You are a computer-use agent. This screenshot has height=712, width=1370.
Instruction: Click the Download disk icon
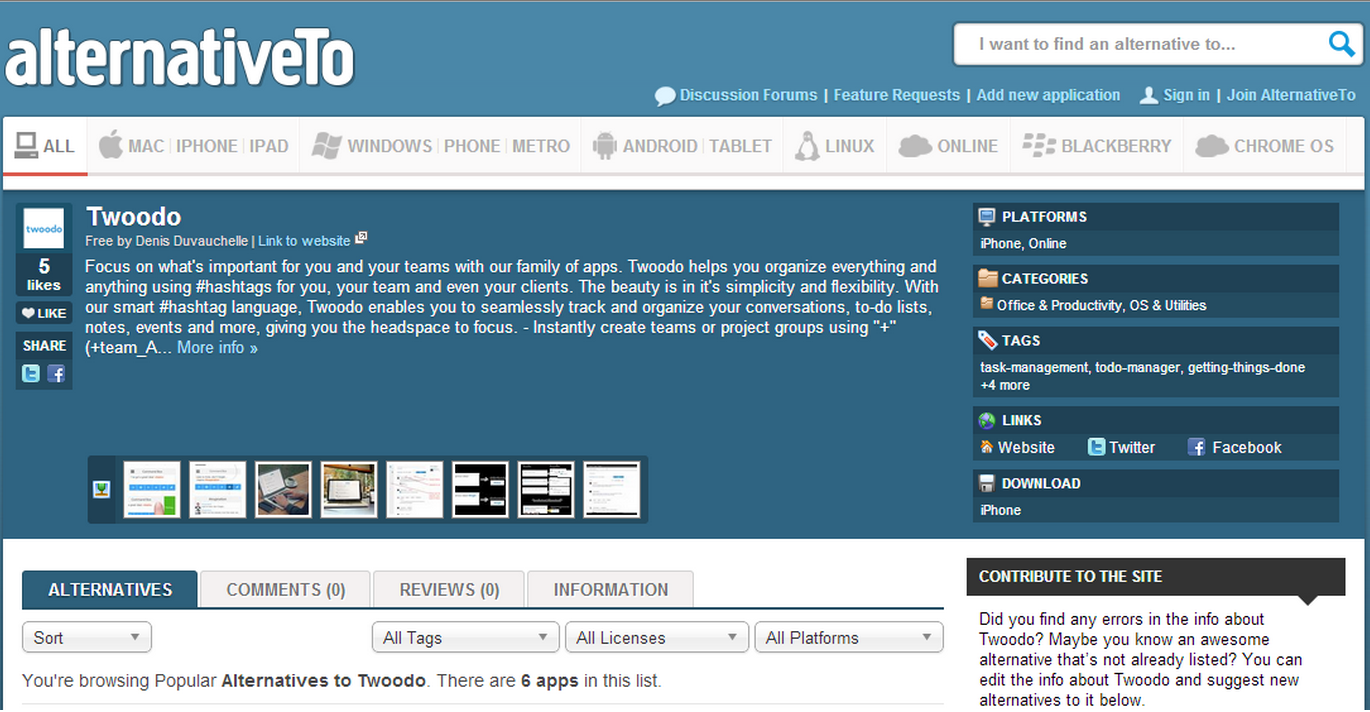[x=988, y=484]
